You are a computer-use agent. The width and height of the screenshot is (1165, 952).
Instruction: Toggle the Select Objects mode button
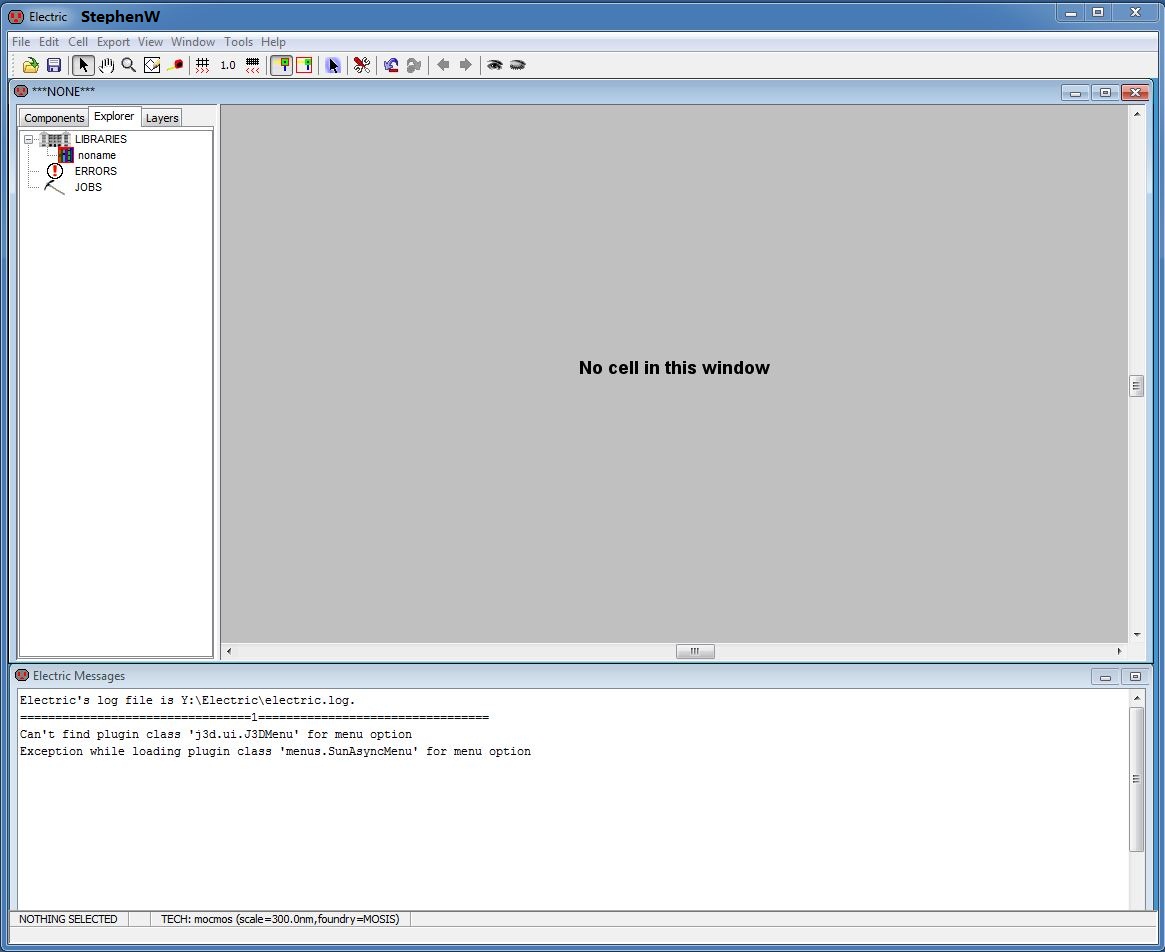282,65
